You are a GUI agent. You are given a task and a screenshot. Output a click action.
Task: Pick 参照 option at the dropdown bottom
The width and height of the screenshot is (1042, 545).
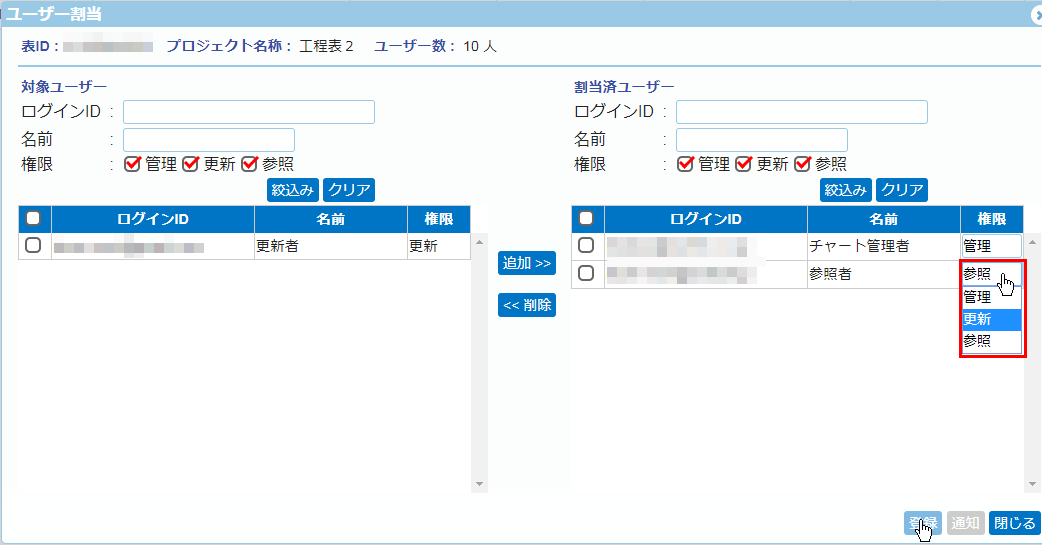pyautogui.click(x=990, y=341)
